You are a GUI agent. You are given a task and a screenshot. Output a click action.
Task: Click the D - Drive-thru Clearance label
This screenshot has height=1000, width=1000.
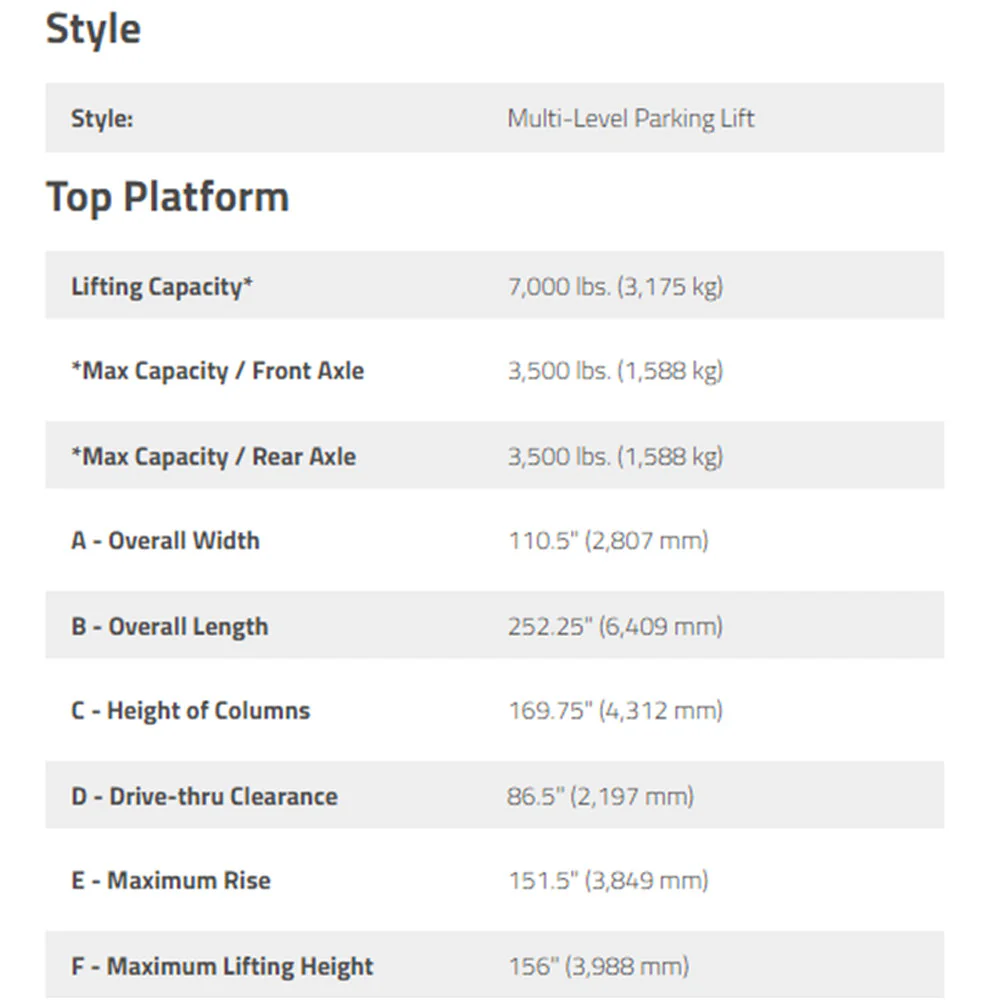204,797
